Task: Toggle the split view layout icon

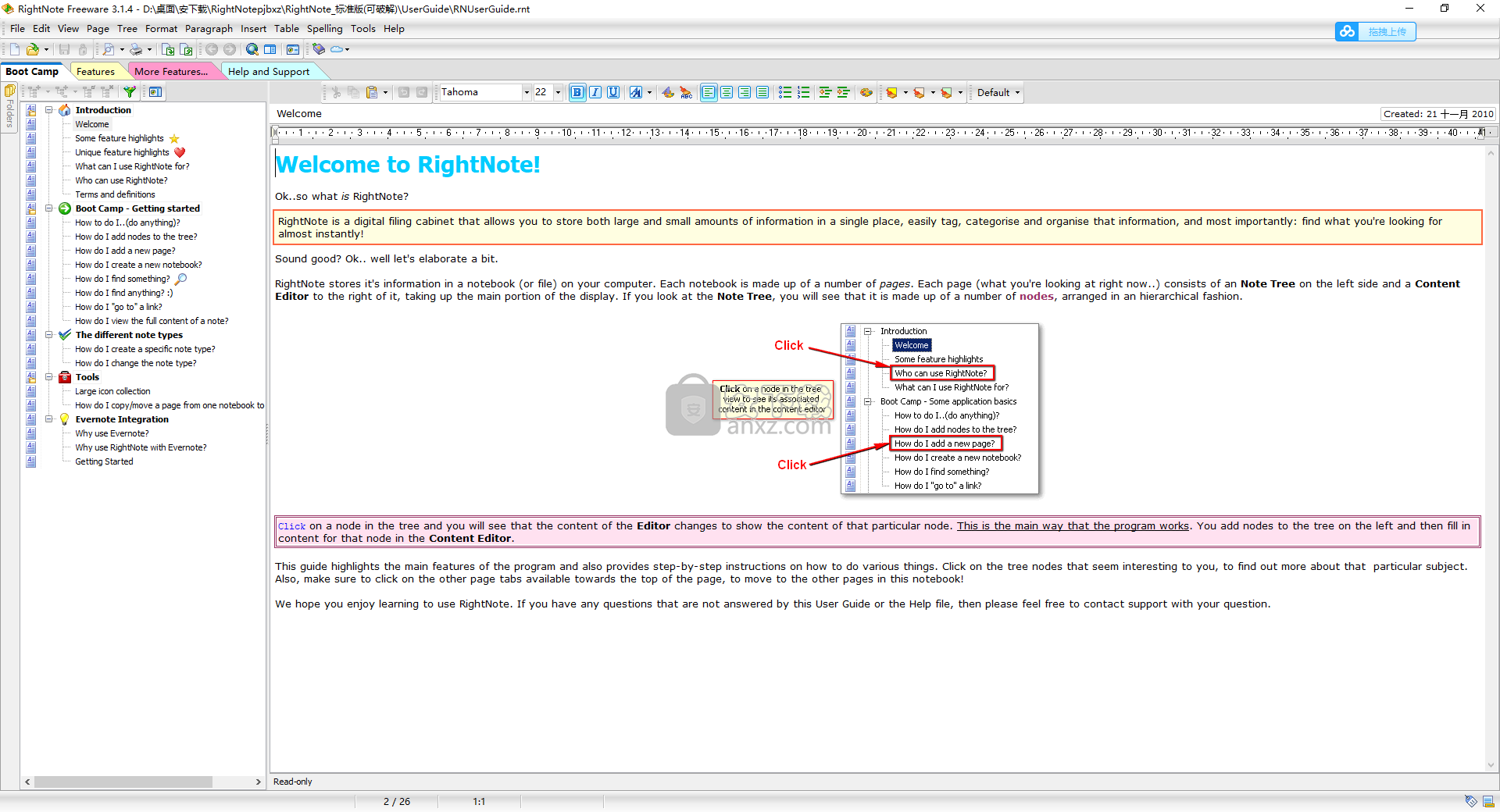Action: point(270,49)
